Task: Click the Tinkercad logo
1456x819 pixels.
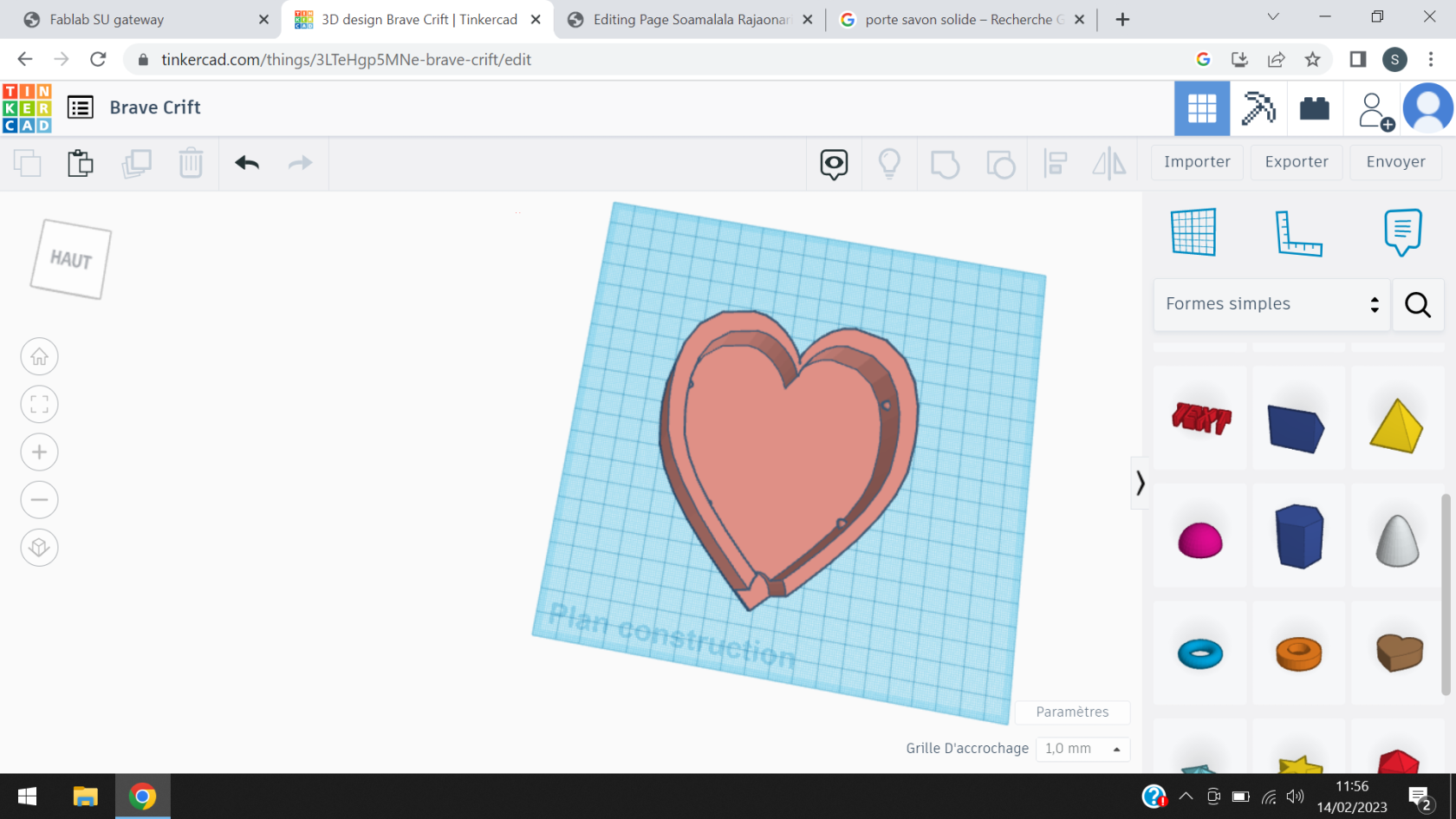Action: coord(27,108)
